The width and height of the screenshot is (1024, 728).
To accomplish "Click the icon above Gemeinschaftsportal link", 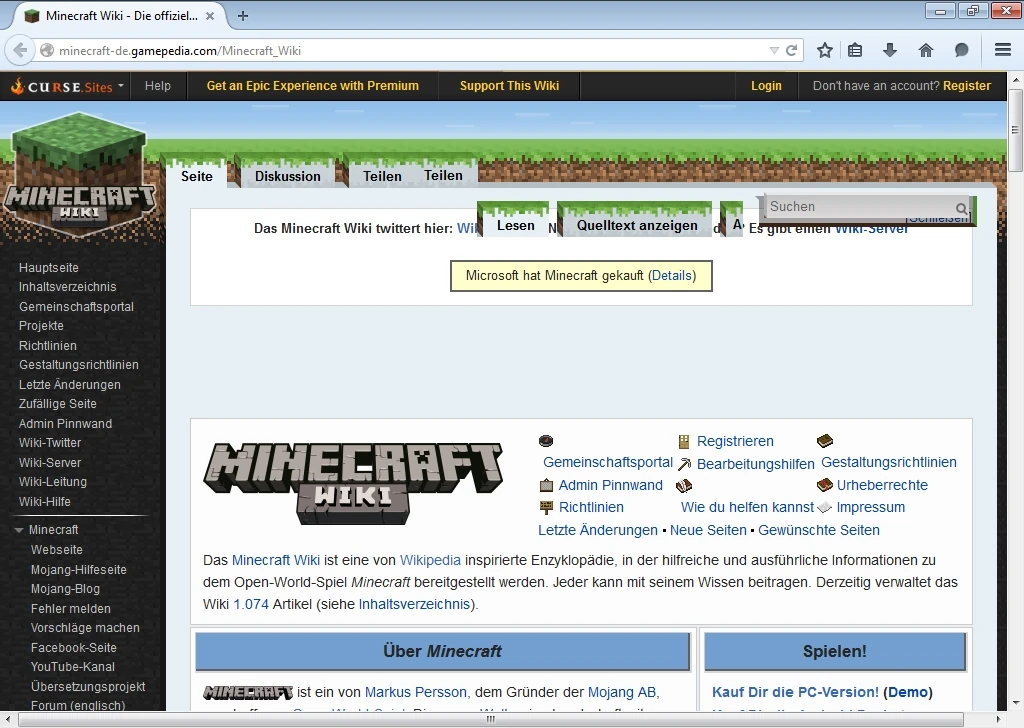I will click(x=546, y=441).
